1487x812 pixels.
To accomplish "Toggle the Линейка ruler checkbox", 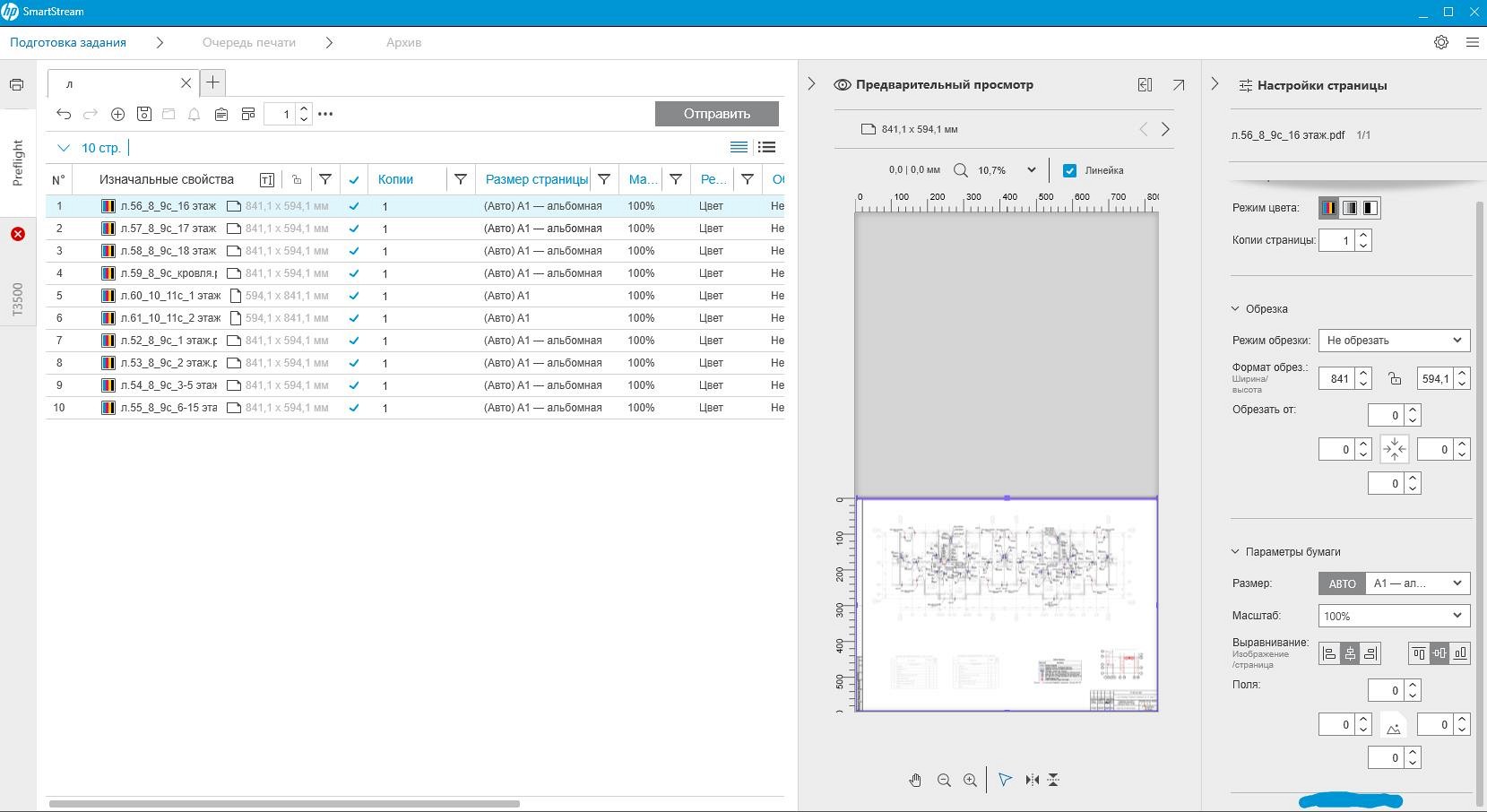I will pos(1069,170).
